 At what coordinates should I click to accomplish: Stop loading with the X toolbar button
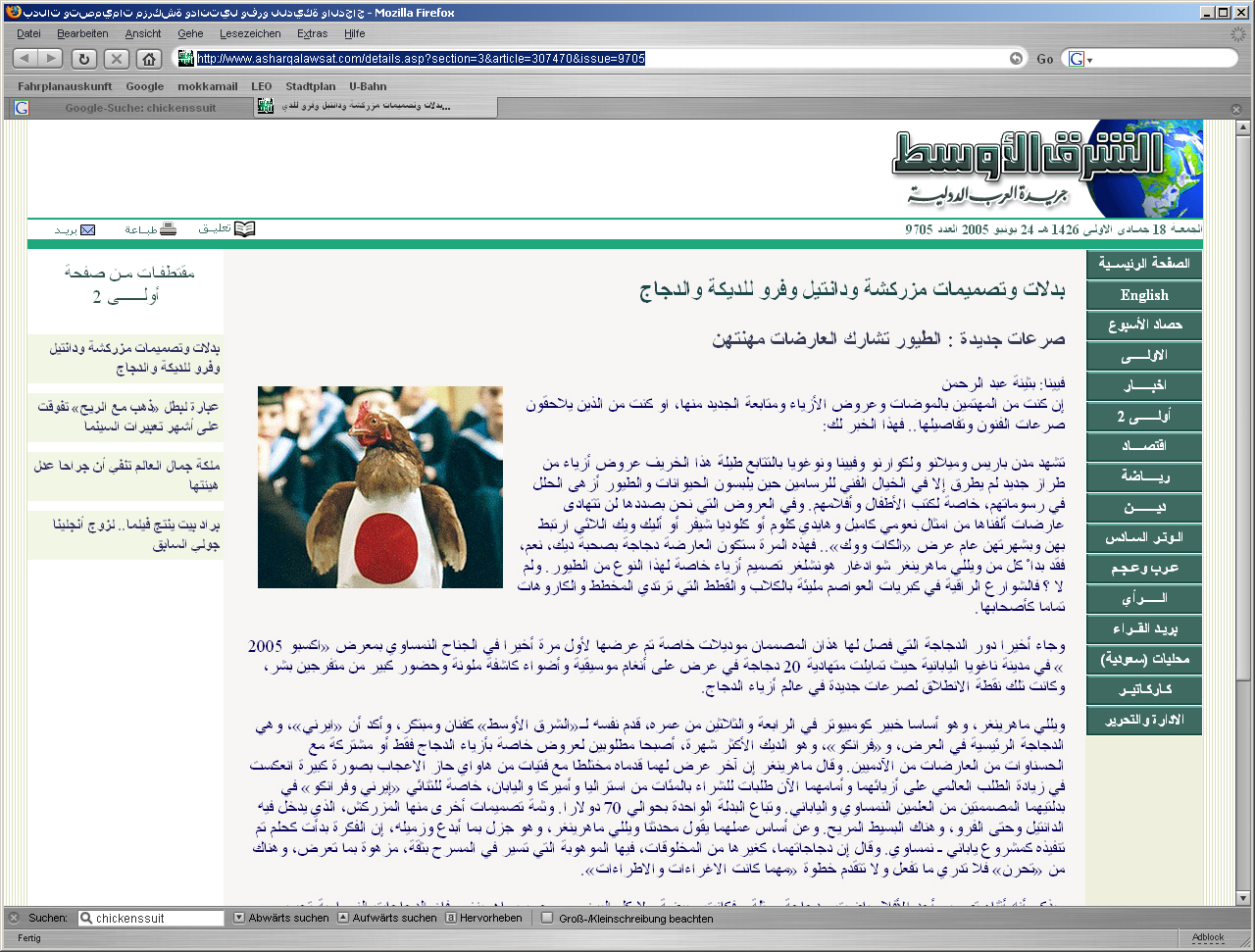click(117, 59)
